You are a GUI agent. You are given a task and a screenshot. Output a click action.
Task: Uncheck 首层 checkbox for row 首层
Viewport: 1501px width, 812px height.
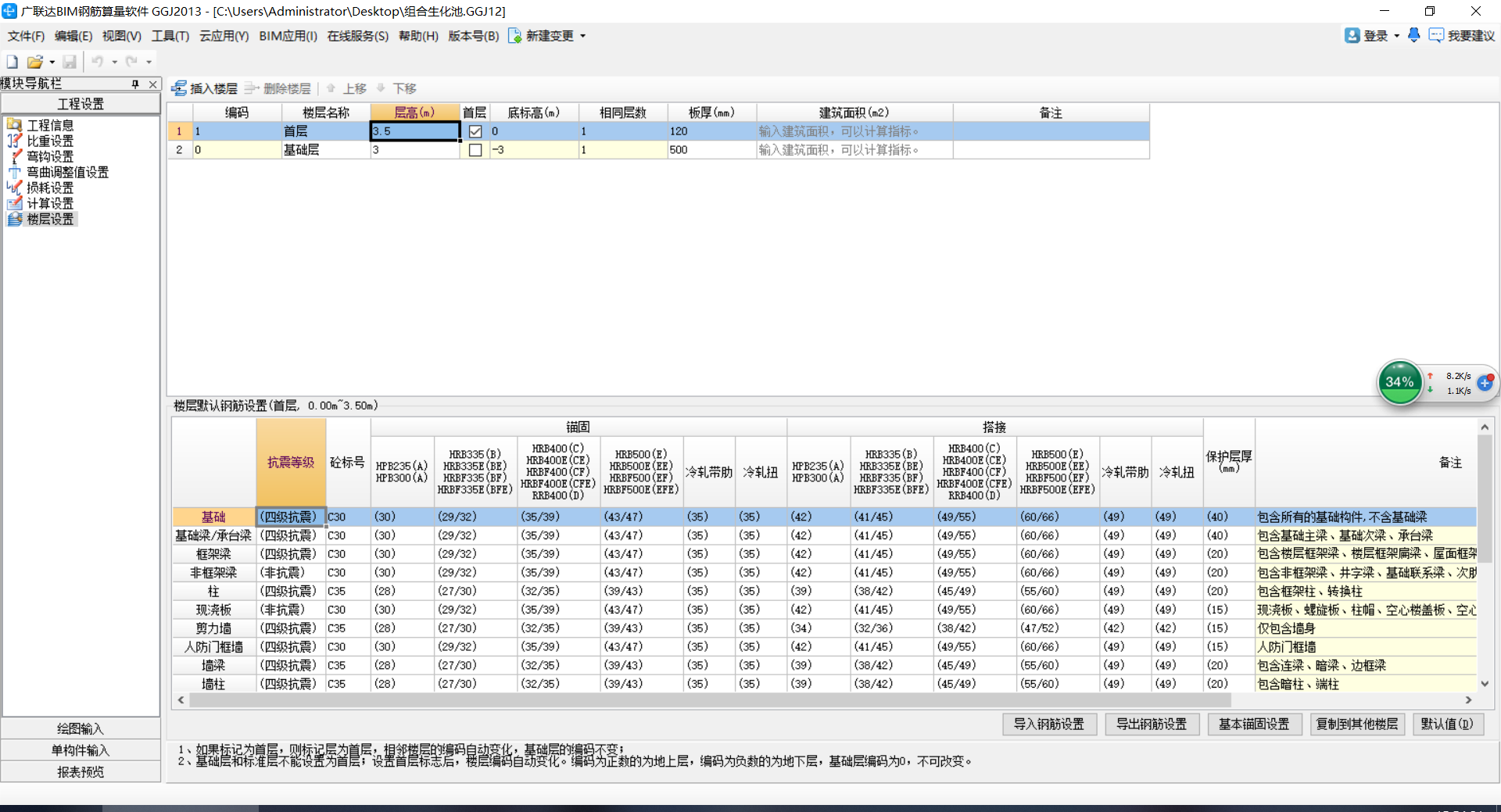coord(475,131)
